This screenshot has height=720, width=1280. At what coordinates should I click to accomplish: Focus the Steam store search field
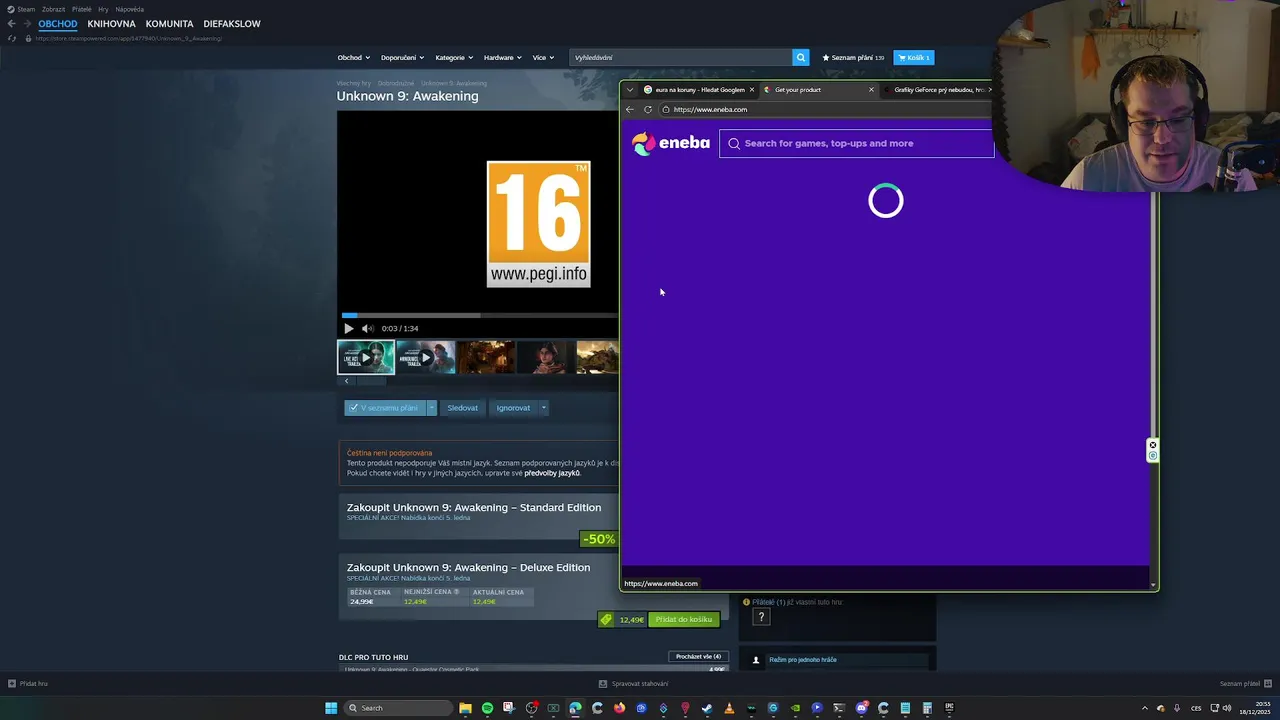(x=682, y=57)
